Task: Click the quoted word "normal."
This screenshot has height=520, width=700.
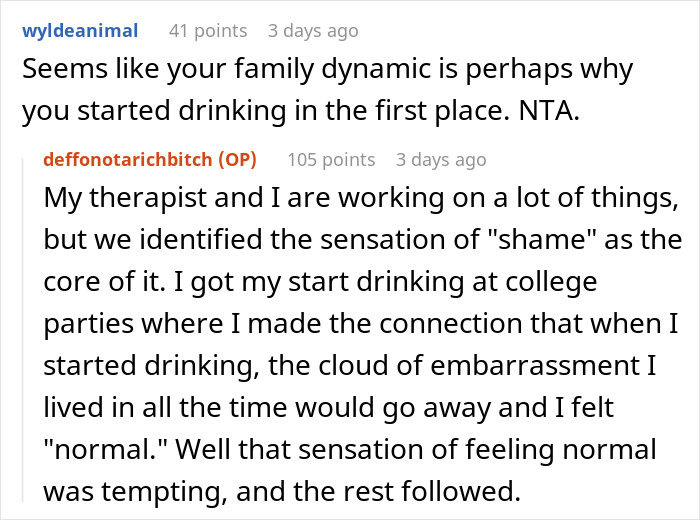Action: tap(106, 449)
